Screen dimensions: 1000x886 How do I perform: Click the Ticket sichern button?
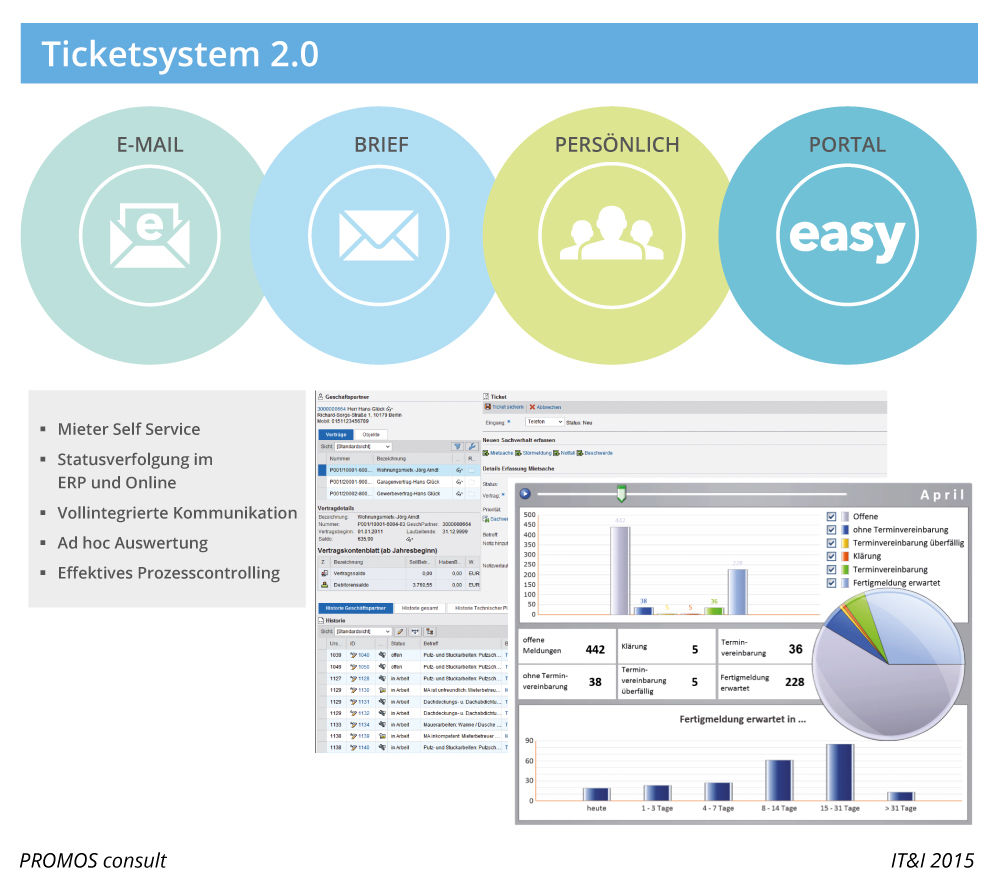click(x=505, y=408)
